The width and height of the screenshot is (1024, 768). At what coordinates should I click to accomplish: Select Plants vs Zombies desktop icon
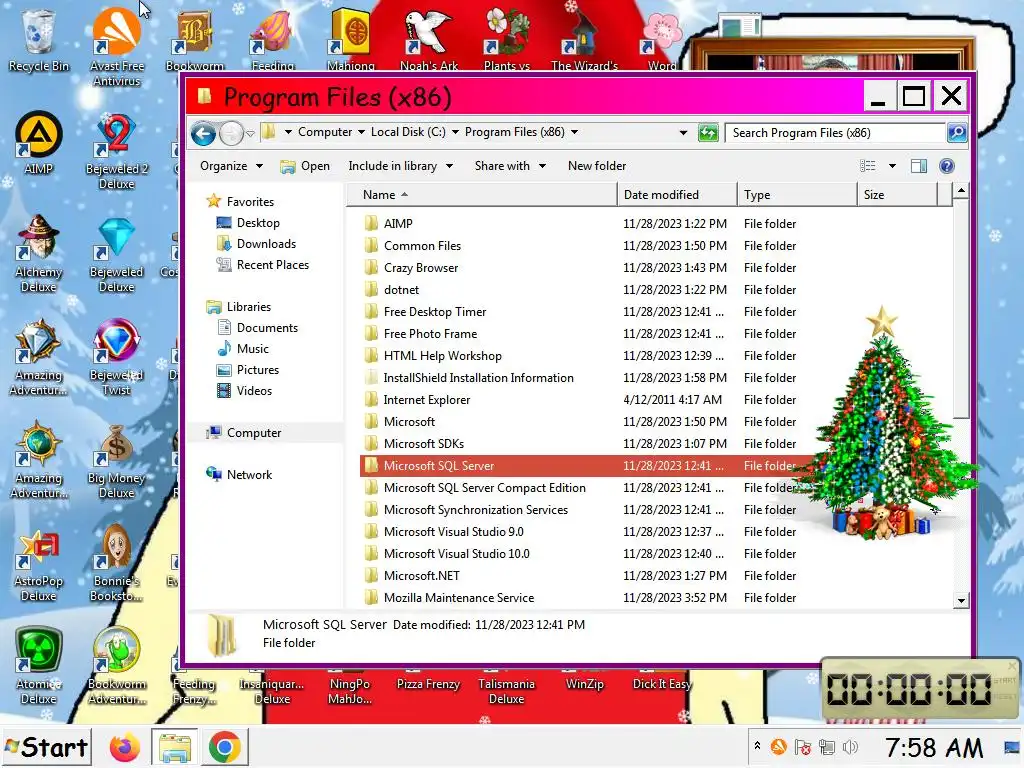pyautogui.click(x=507, y=39)
